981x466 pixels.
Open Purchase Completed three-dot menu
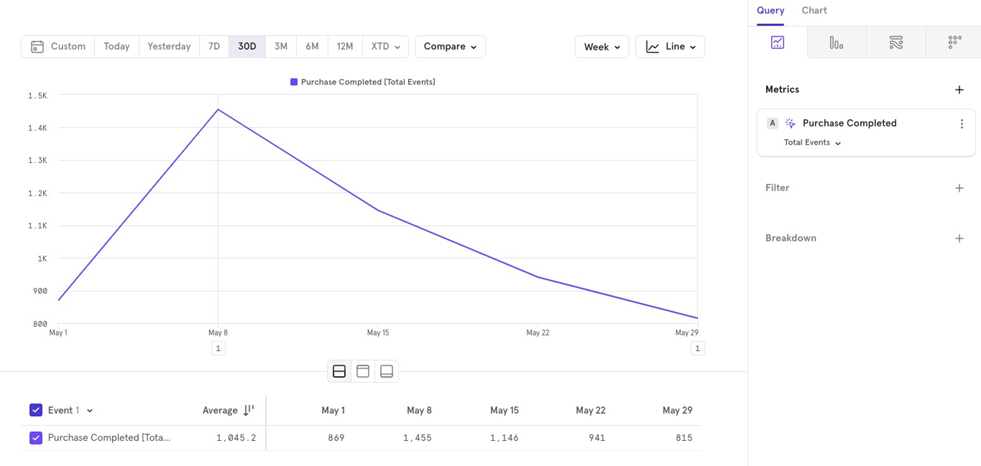pos(962,124)
